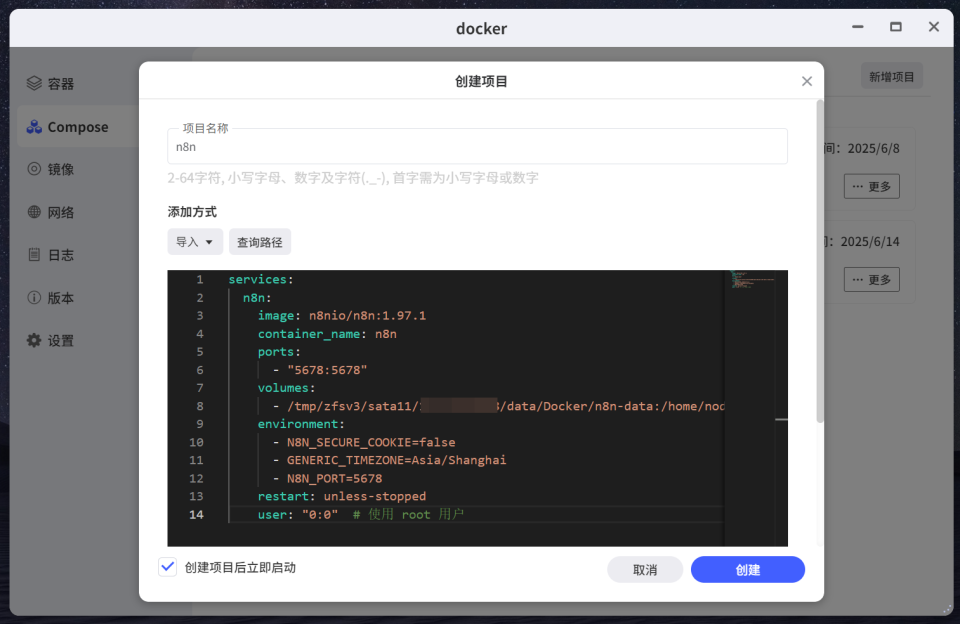
Task: Open the 容器 containers section icon
Action: coord(34,83)
